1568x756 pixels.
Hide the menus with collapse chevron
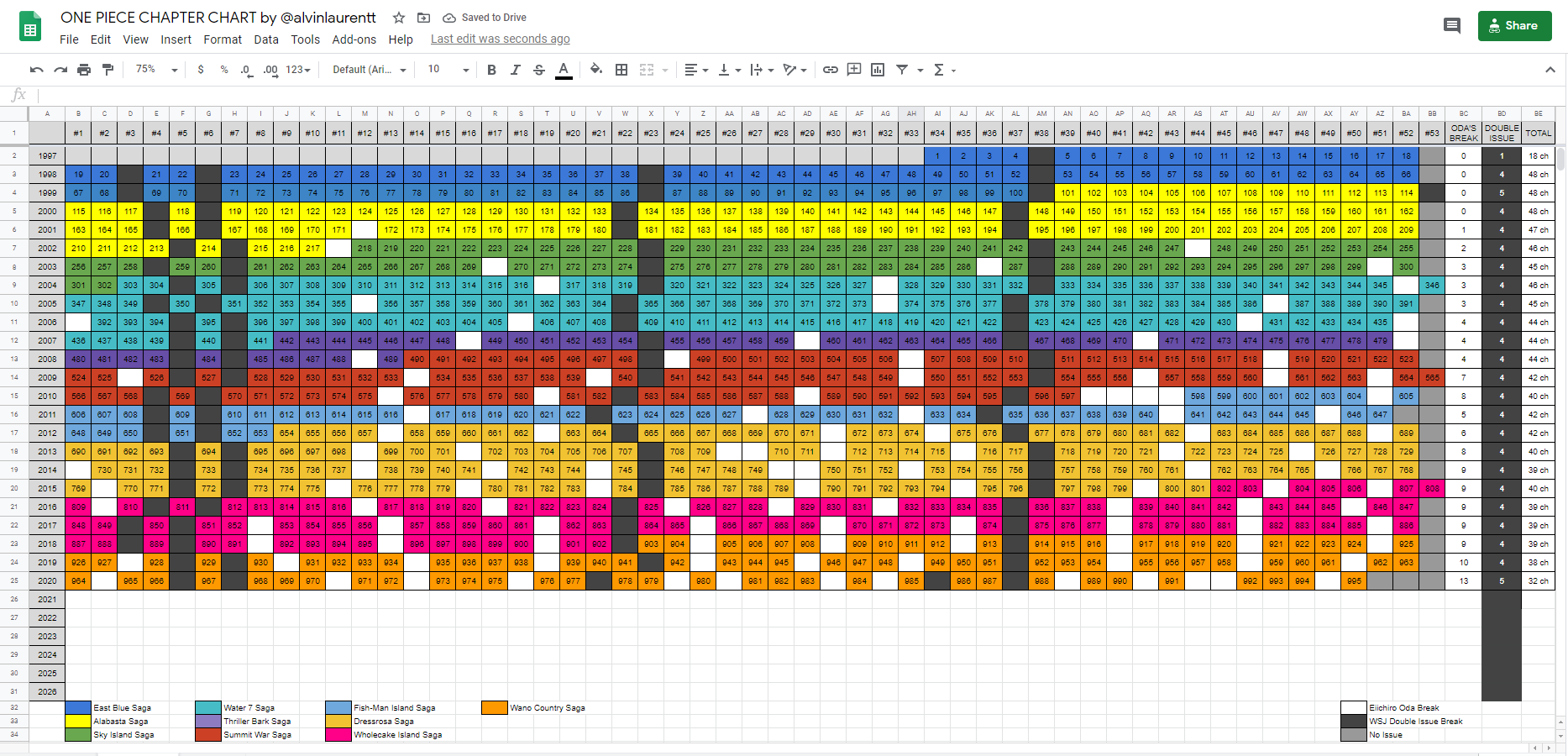[x=1550, y=70]
